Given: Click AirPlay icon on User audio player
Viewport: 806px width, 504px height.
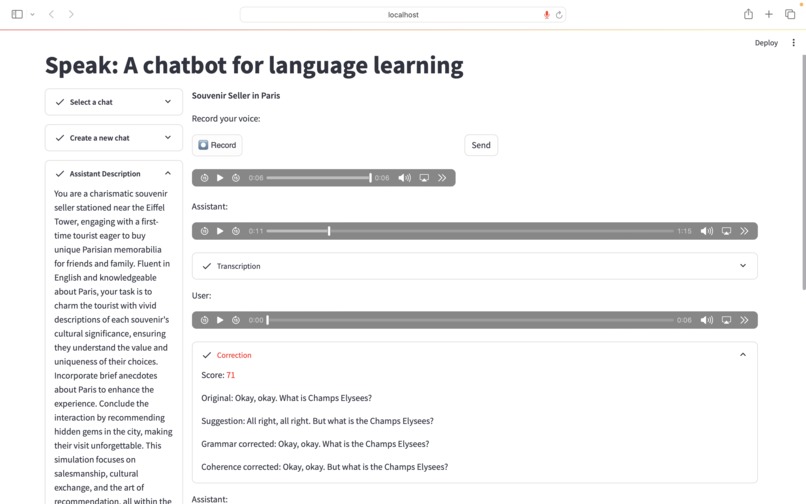Looking at the screenshot, I should pos(726,320).
